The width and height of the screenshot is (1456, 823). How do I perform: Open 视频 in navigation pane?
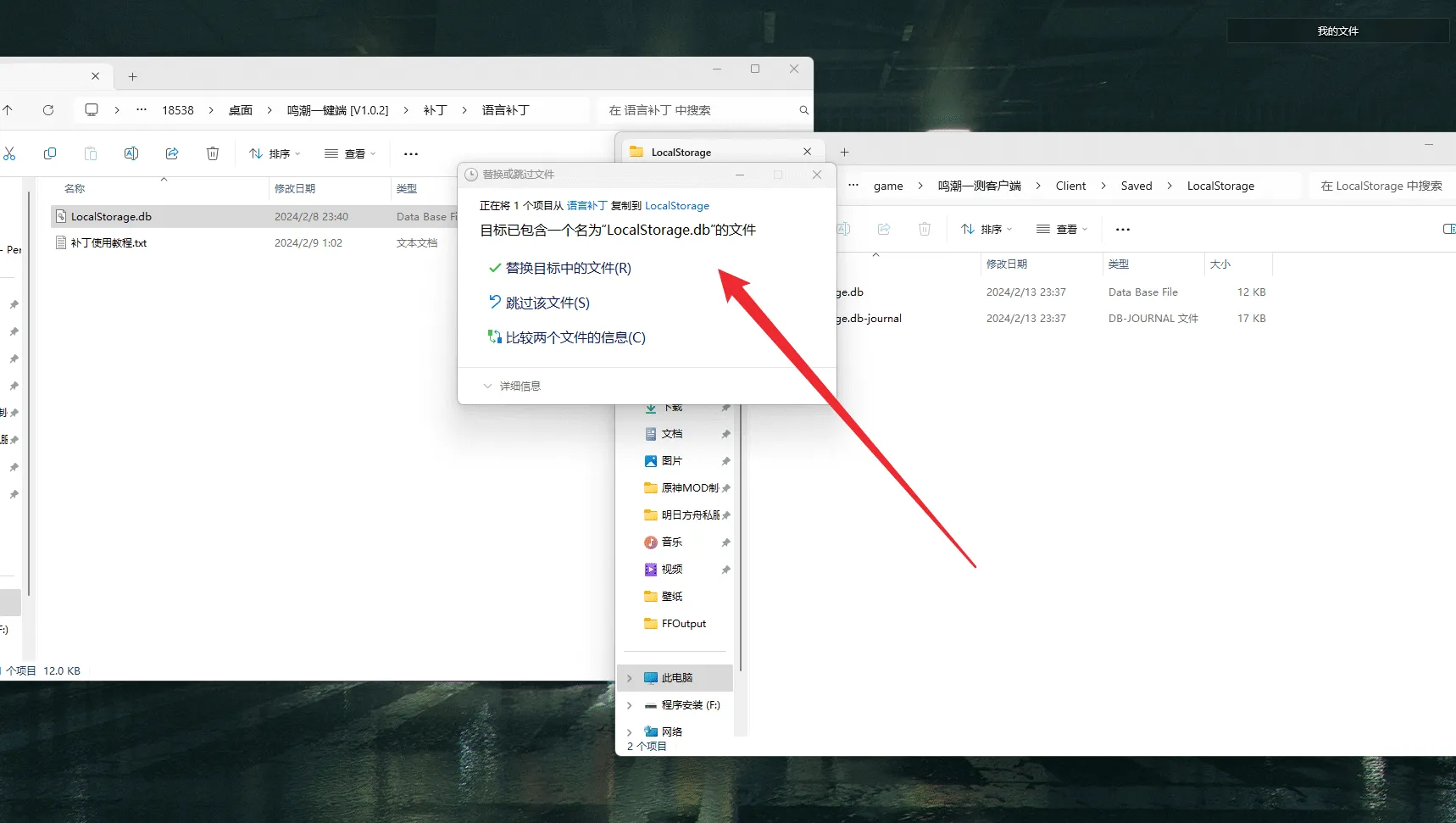coord(672,570)
